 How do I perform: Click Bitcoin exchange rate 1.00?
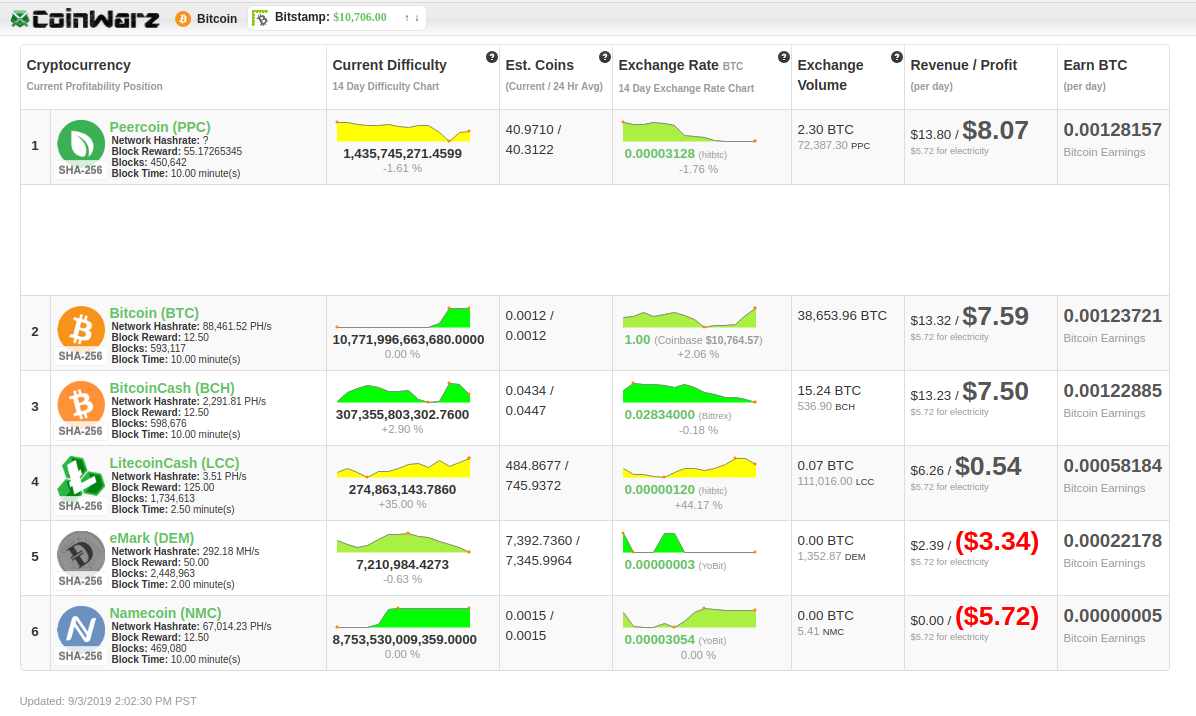(x=637, y=340)
